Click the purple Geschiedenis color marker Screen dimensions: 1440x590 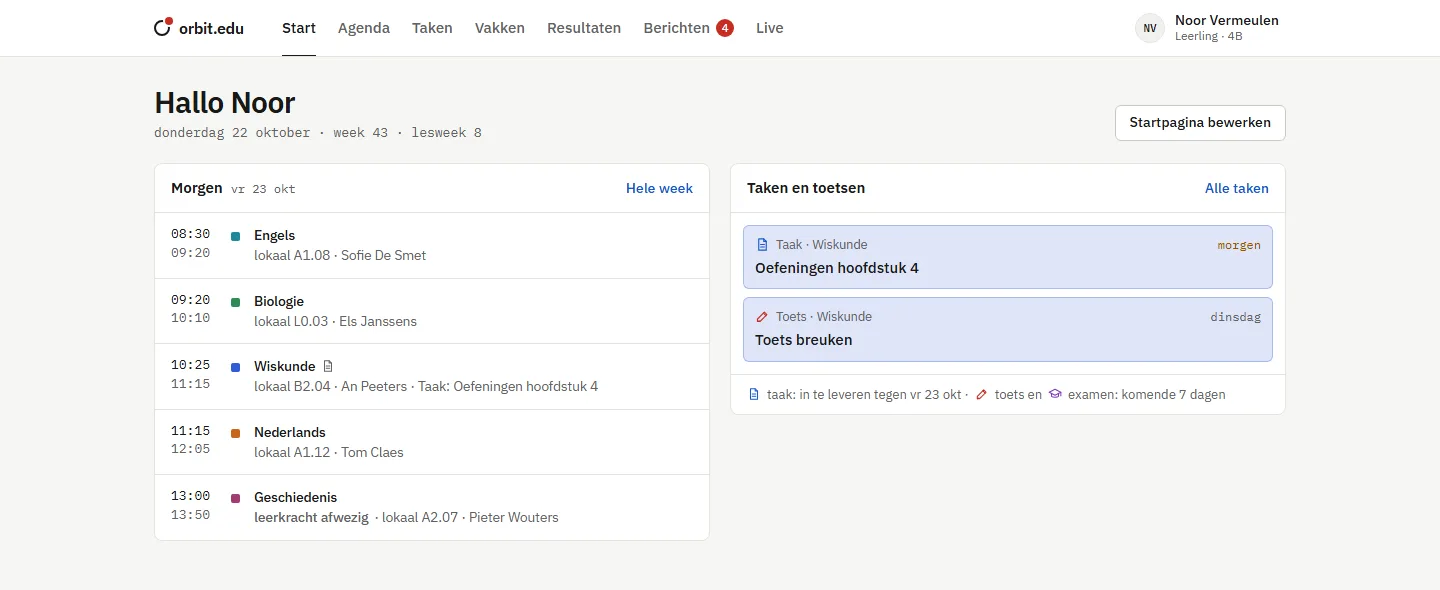point(236,498)
